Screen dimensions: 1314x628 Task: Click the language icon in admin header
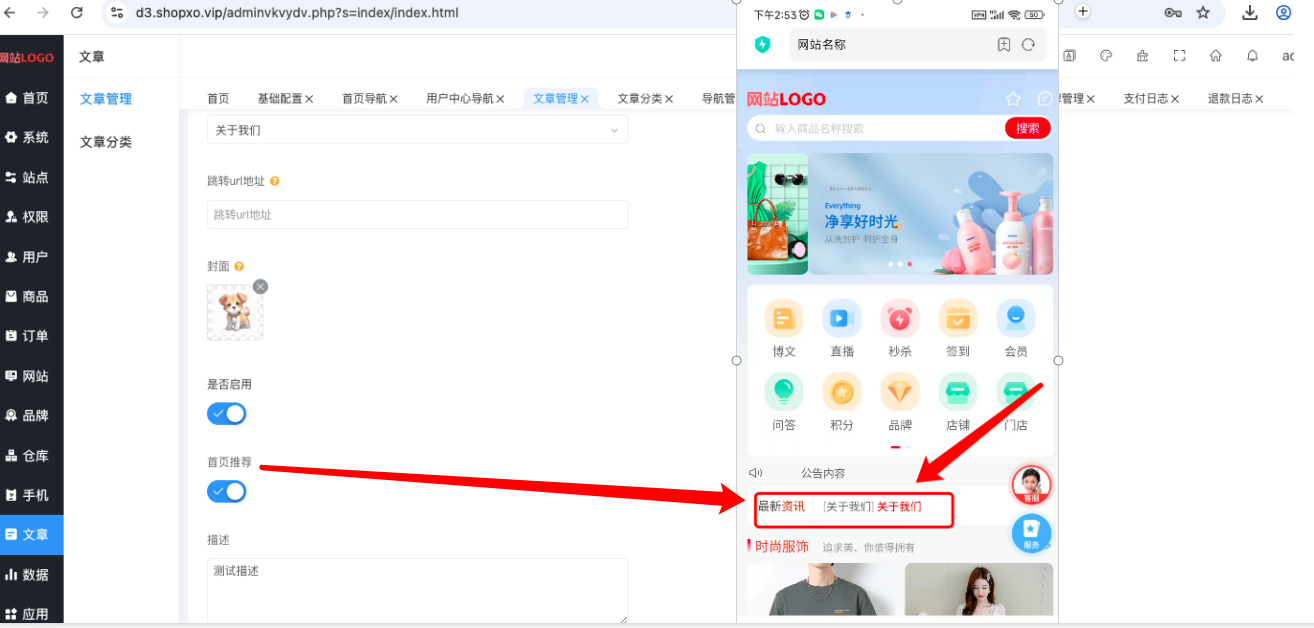1069,56
